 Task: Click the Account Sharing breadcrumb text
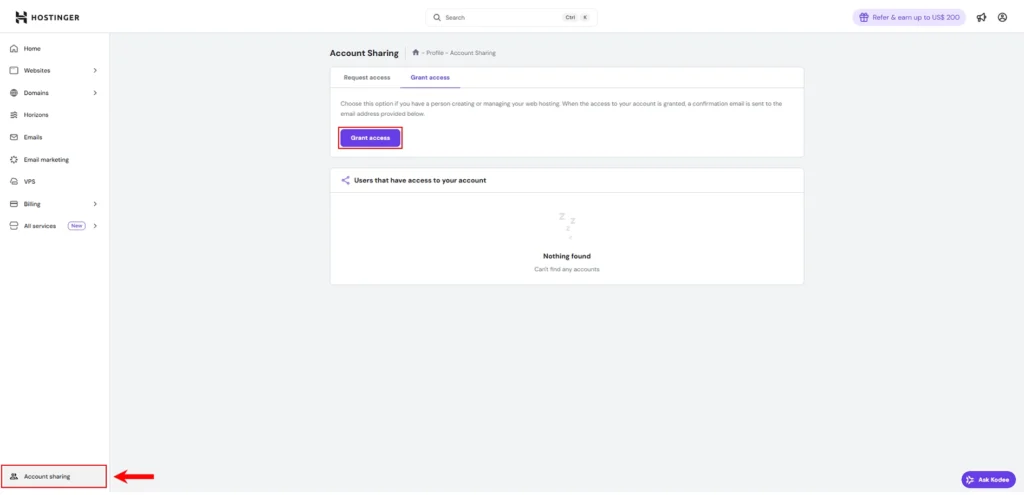[x=473, y=53]
